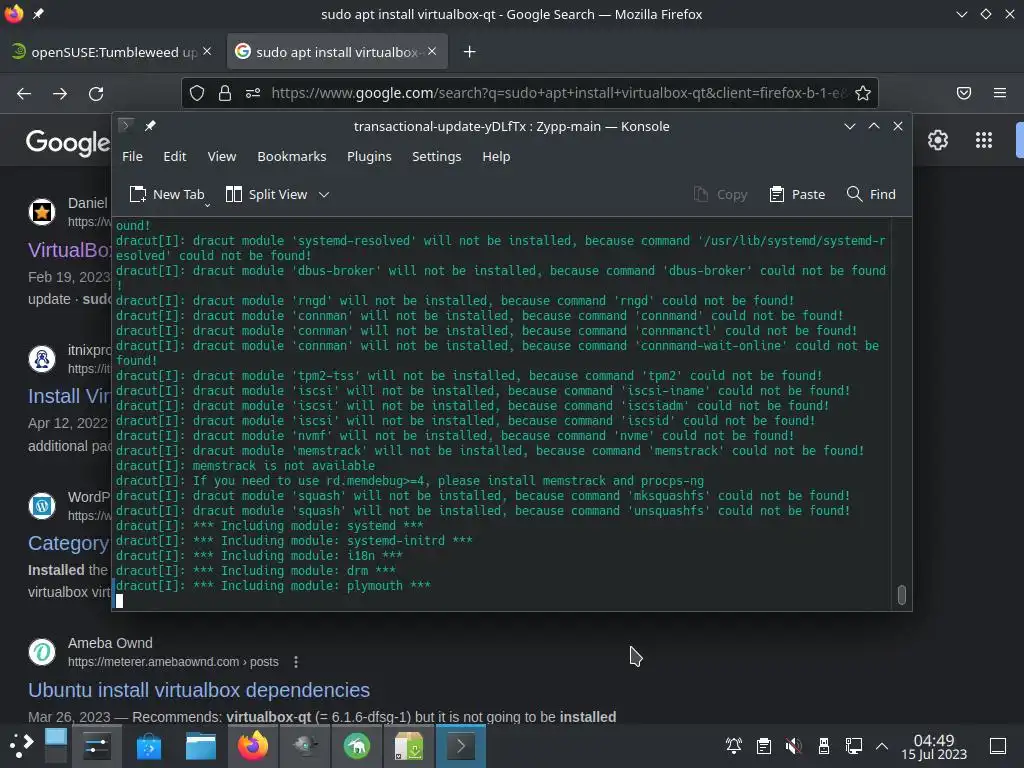Open Konsole Edit menu

[174, 157]
